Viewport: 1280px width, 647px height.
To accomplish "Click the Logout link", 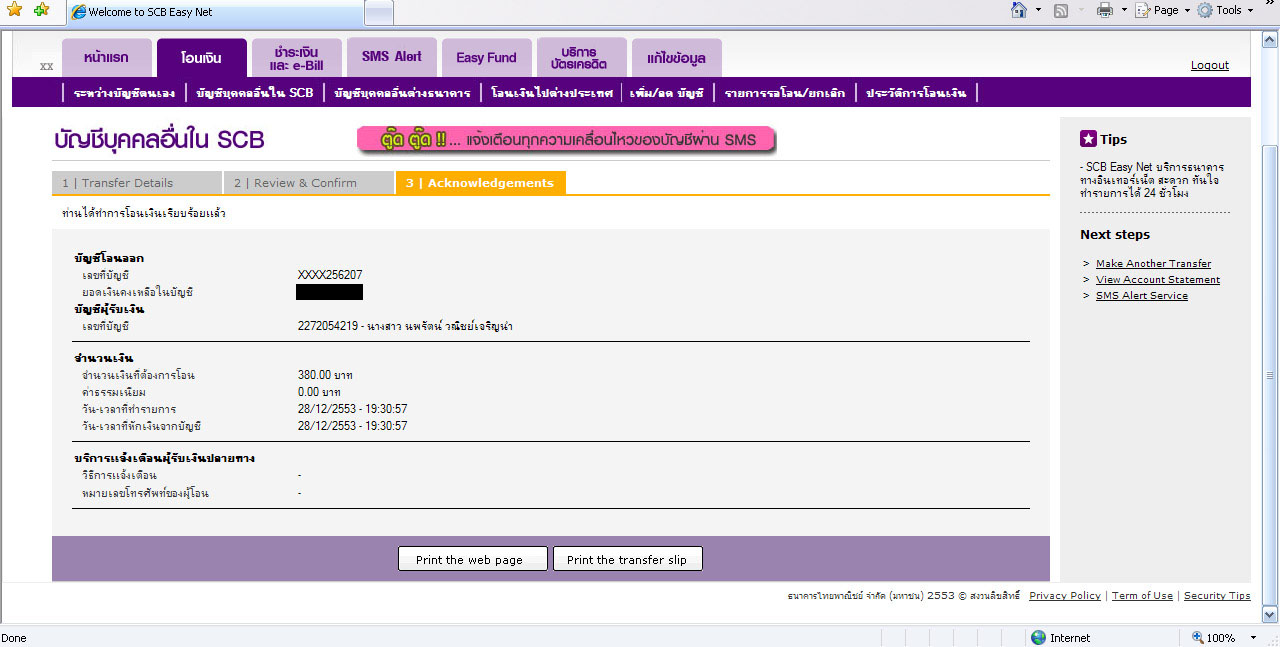I will [1210, 65].
